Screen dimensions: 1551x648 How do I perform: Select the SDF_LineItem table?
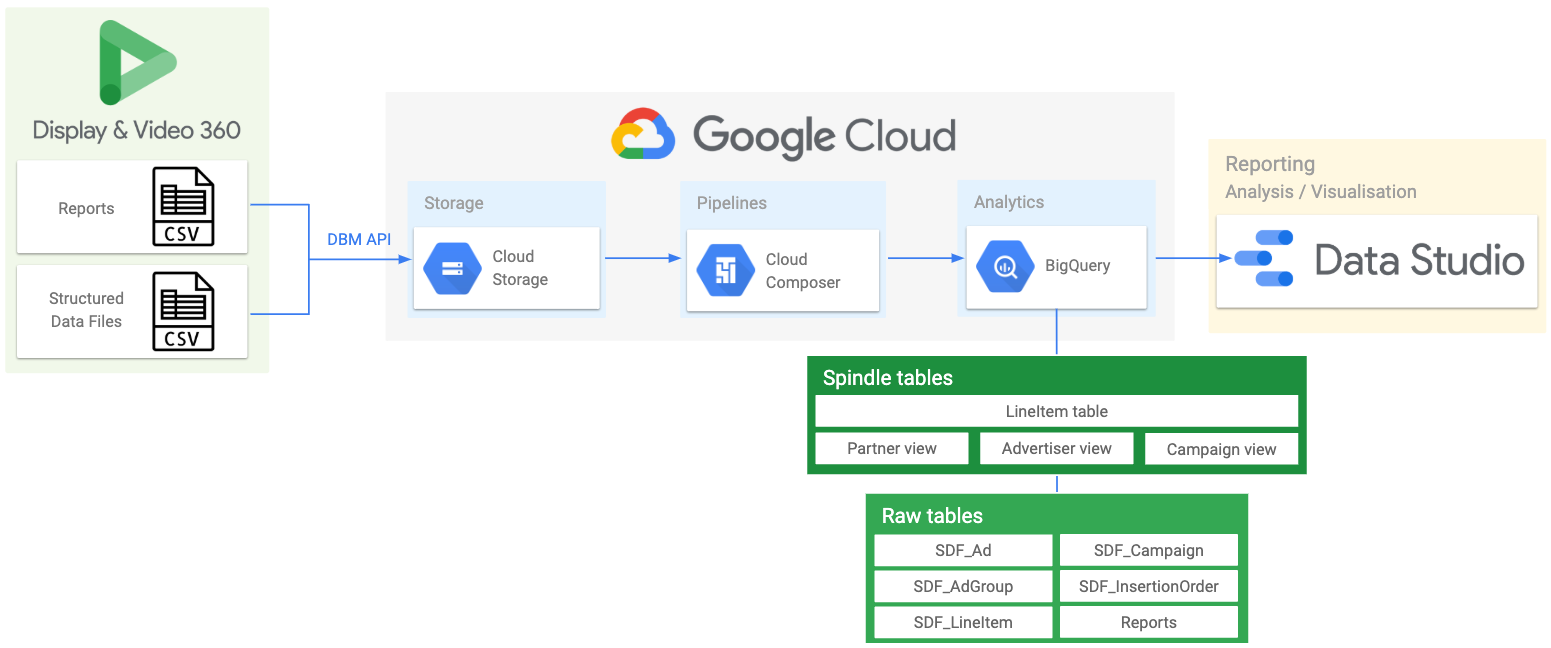tap(963, 622)
